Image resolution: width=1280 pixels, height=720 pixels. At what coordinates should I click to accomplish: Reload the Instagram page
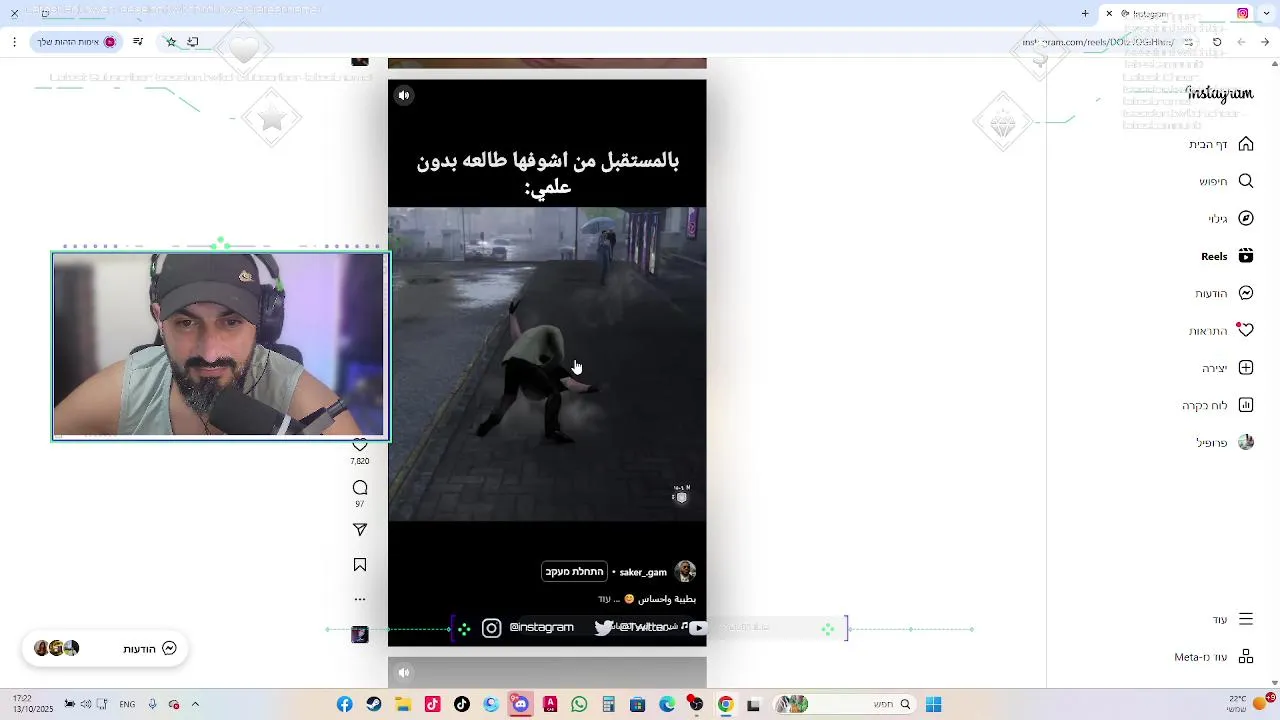coord(1217,42)
